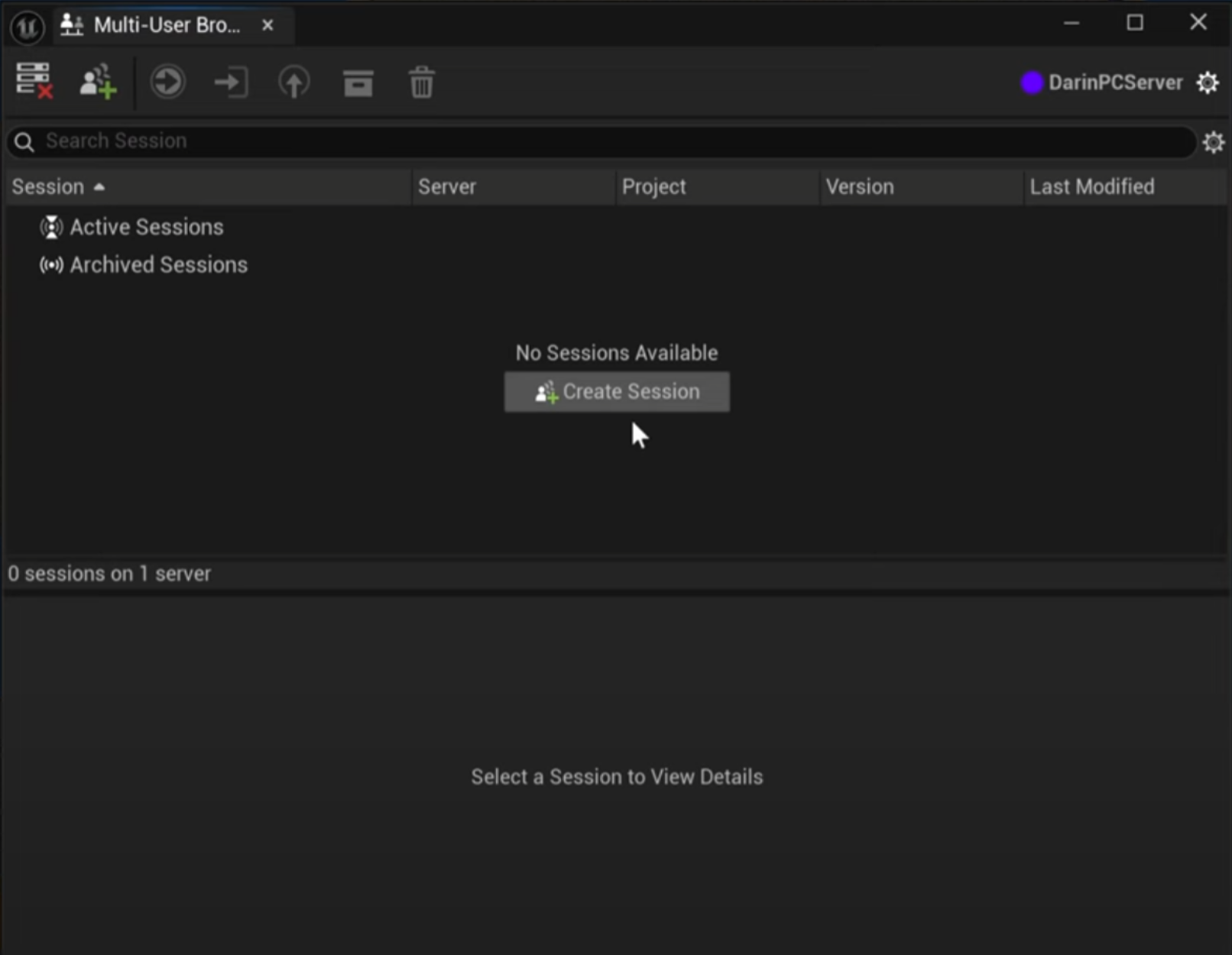Click 'Select a Session to View Details' text

point(617,777)
